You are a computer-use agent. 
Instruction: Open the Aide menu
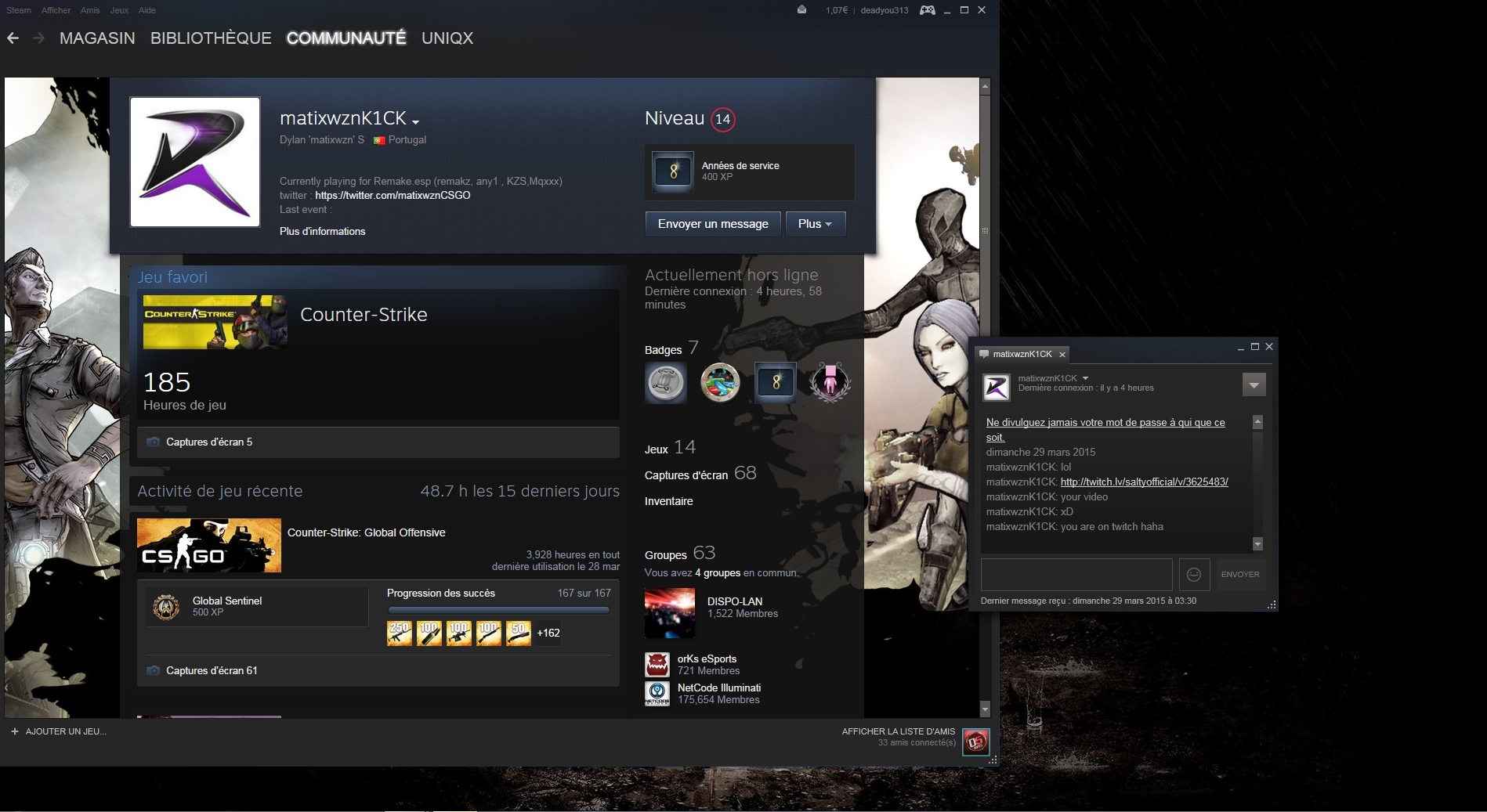(147, 10)
